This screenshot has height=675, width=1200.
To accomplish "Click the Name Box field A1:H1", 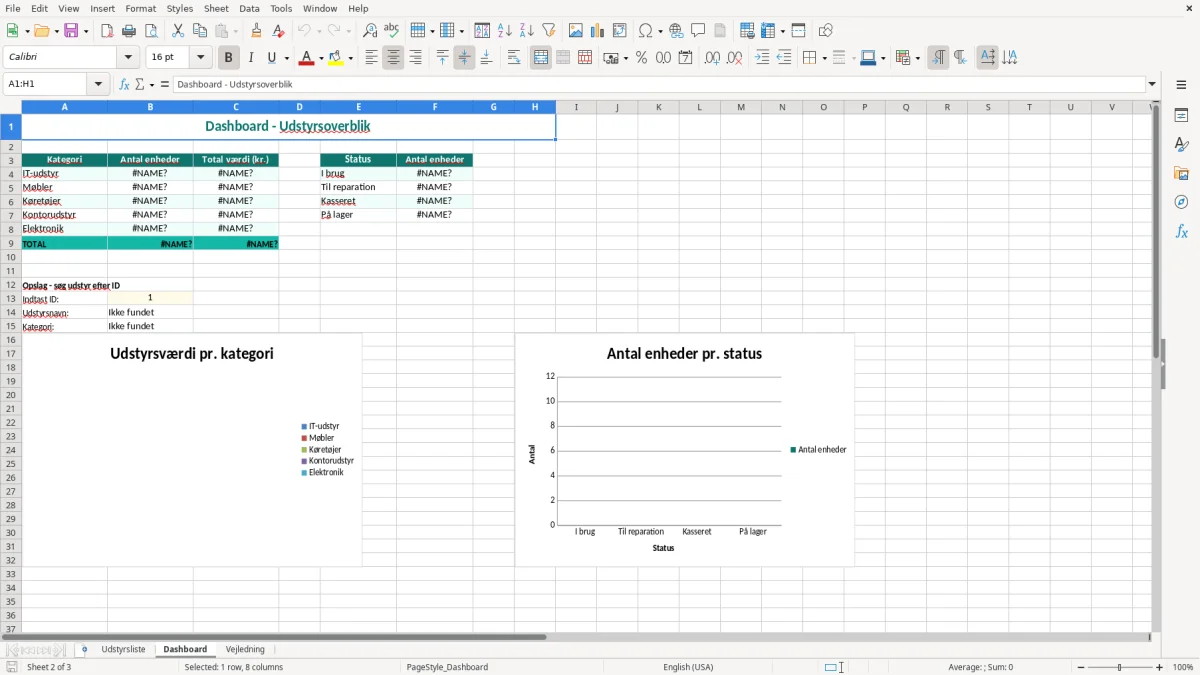I will (x=46, y=85).
